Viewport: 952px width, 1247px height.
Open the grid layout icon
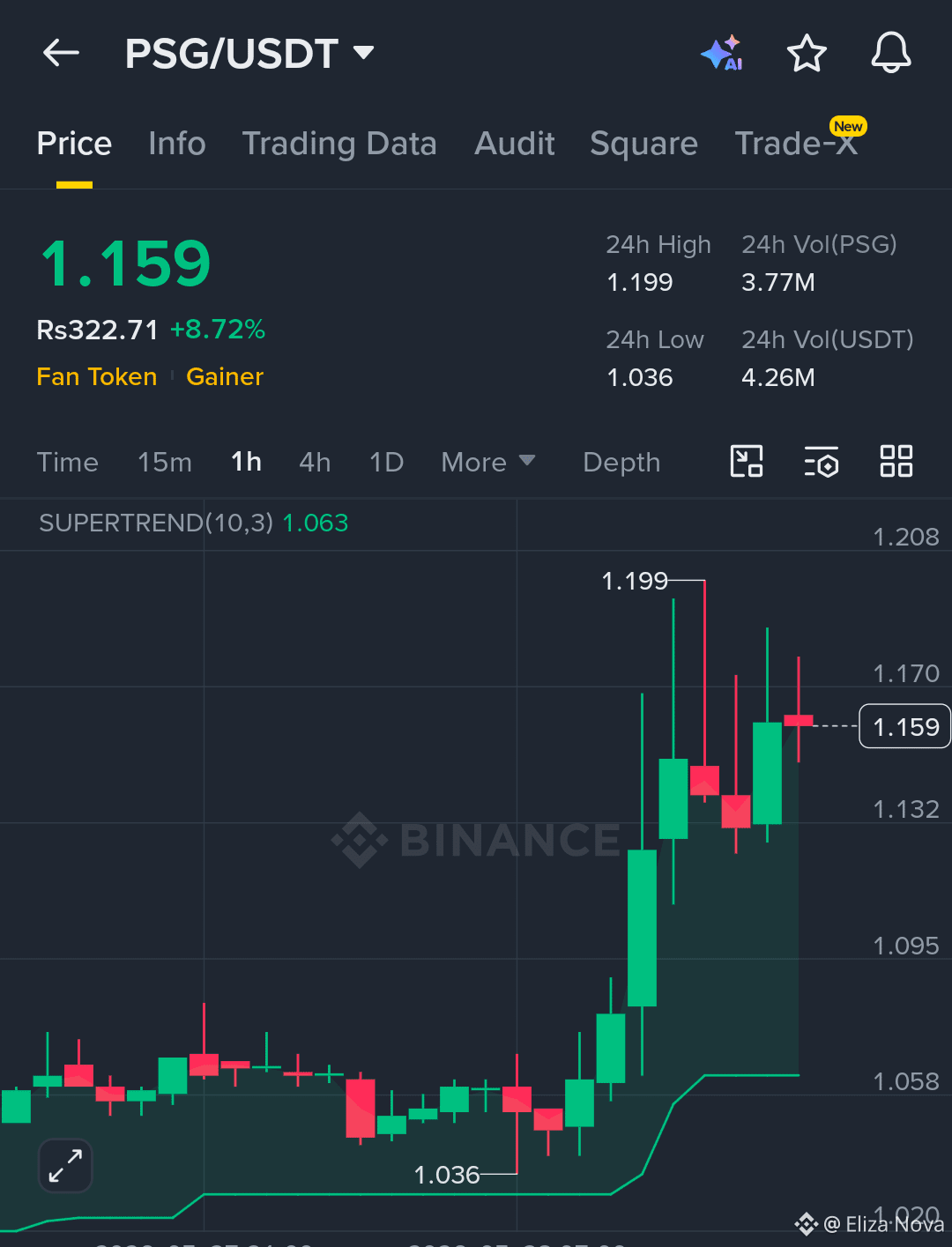(x=896, y=461)
